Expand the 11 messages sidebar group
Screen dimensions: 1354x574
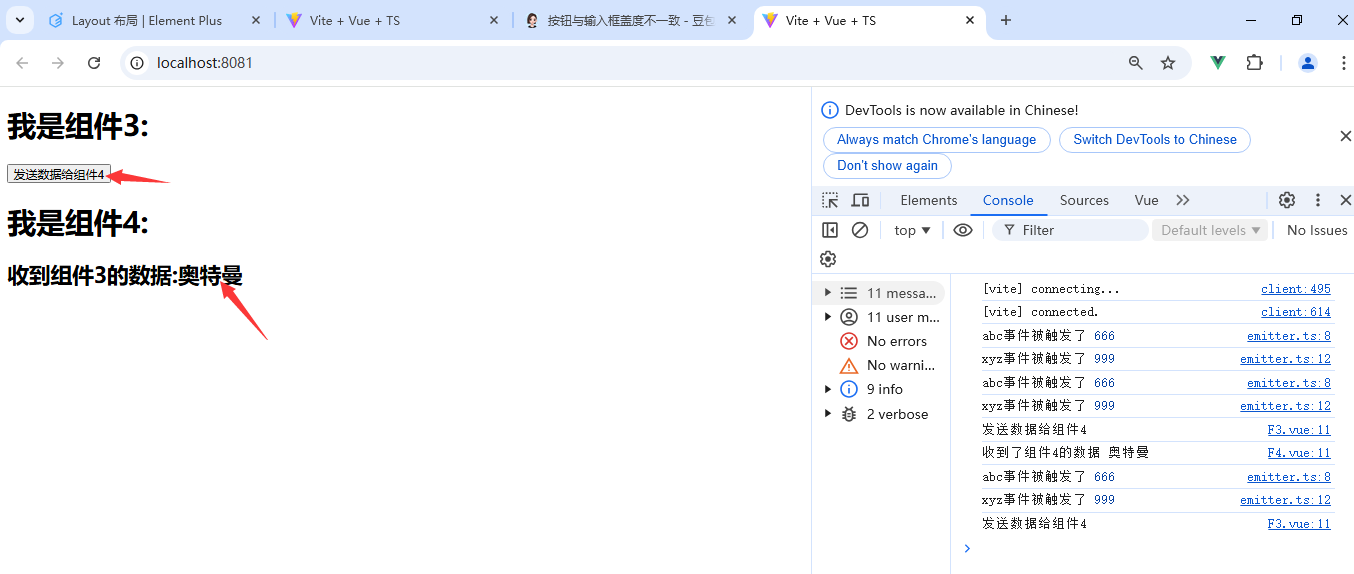click(x=827, y=293)
